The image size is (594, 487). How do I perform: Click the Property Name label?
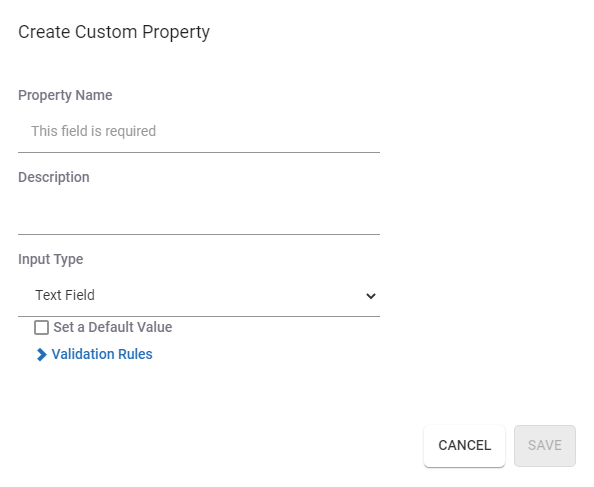tap(65, 95)
